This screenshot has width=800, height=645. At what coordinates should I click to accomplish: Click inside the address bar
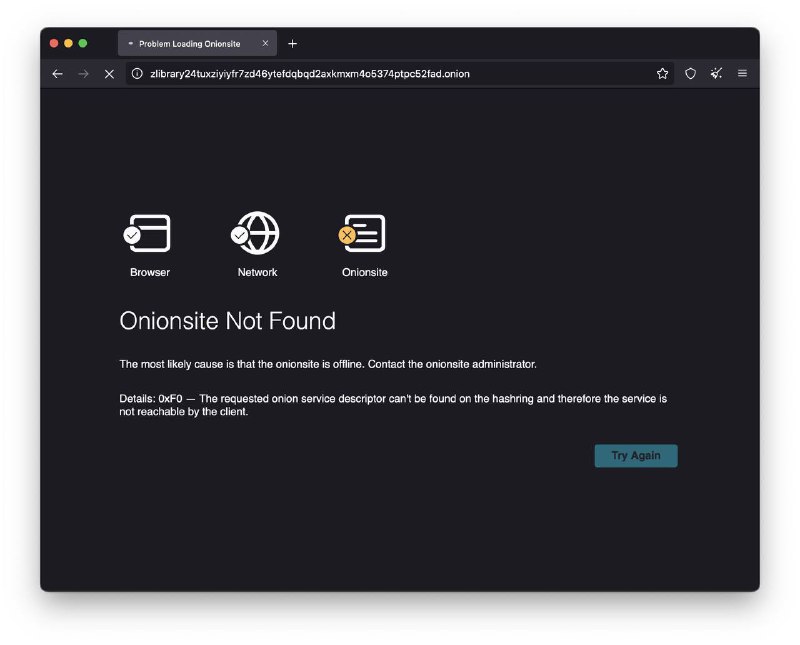pos(400,73)
